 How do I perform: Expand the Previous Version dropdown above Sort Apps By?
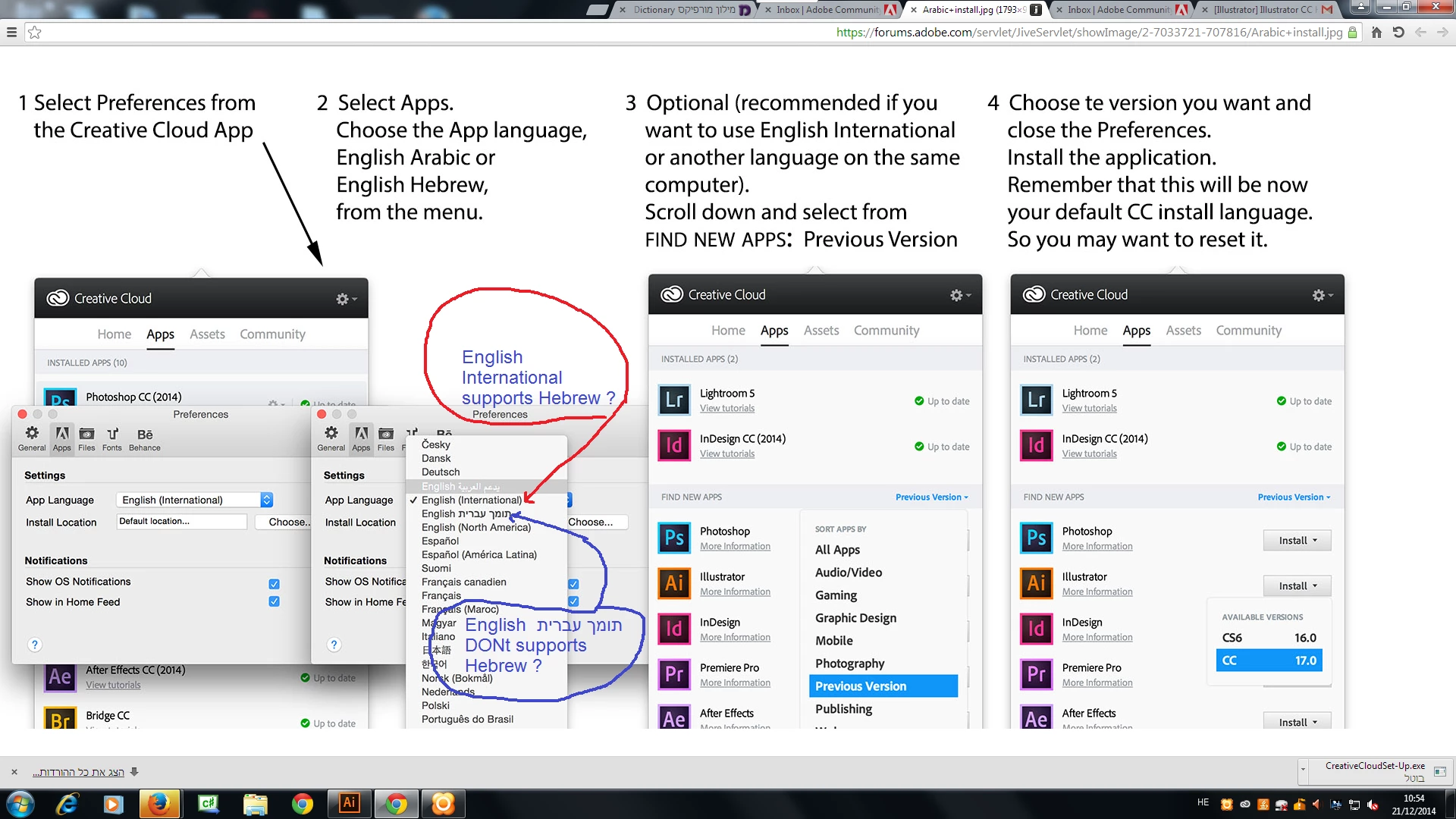(931, 497)
